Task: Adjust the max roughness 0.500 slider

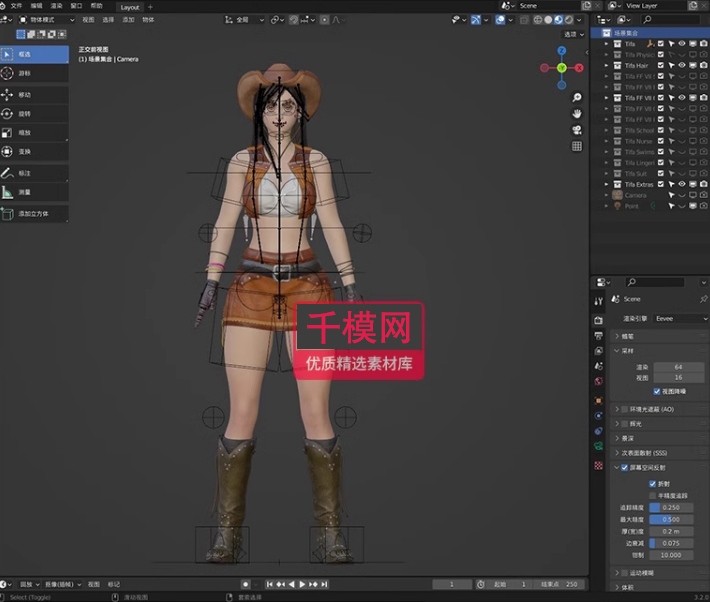Action: [671, 520]
